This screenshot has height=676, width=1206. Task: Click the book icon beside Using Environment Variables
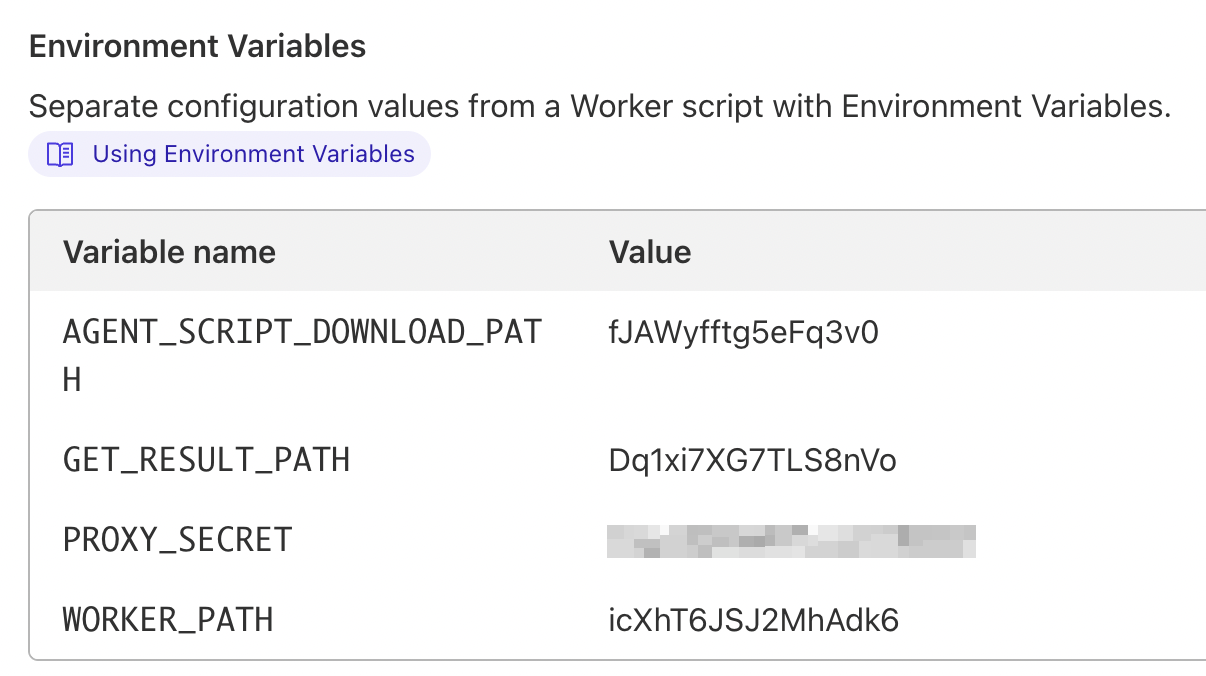[x=60, y=153]
